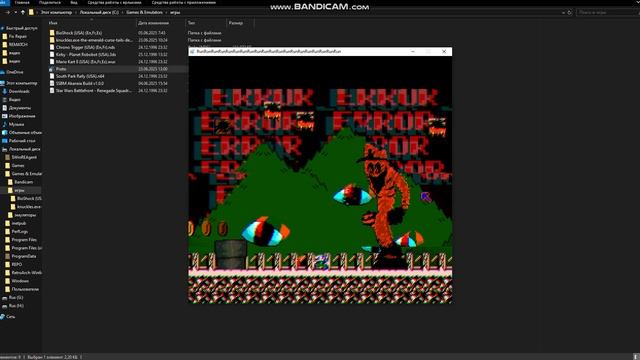Open REMATCH folder in quick access

pos(18,44)
